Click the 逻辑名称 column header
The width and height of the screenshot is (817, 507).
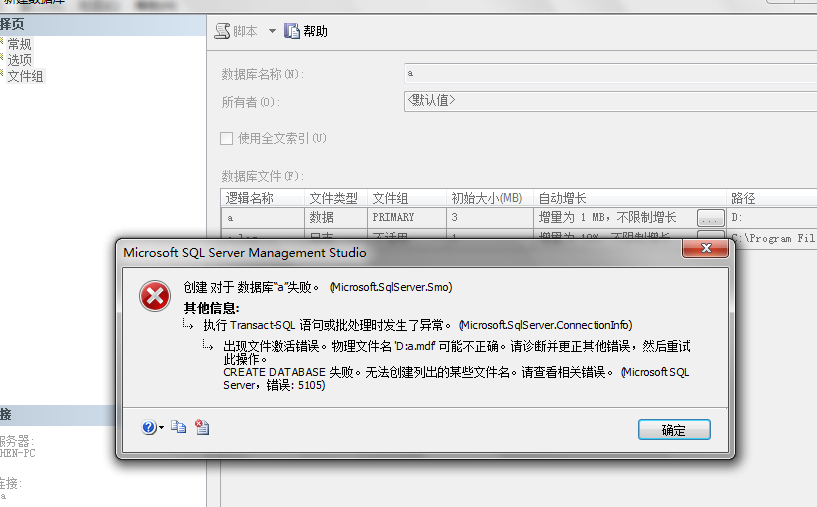coord(263,198)
